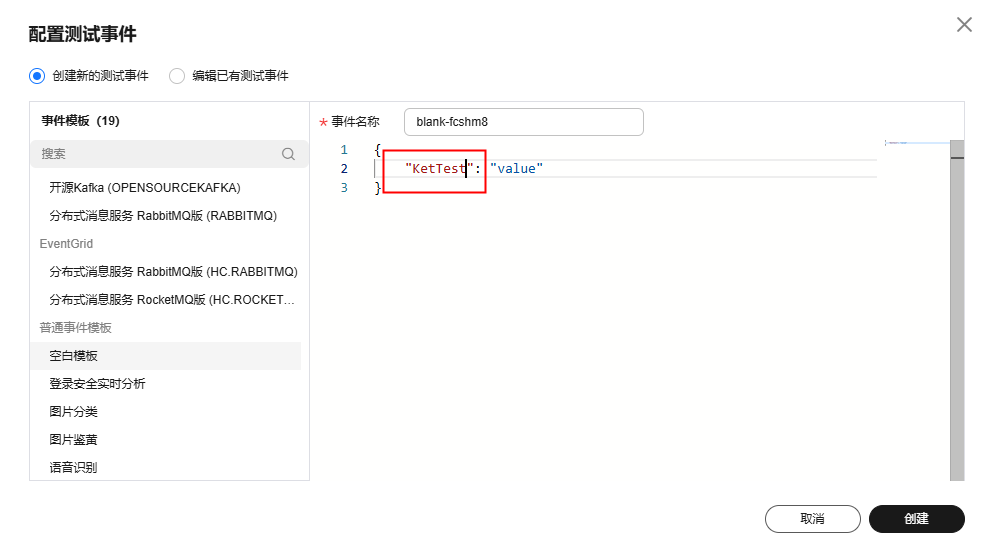Select create new test event radio
993x557 pixels.
coord(38,76)
